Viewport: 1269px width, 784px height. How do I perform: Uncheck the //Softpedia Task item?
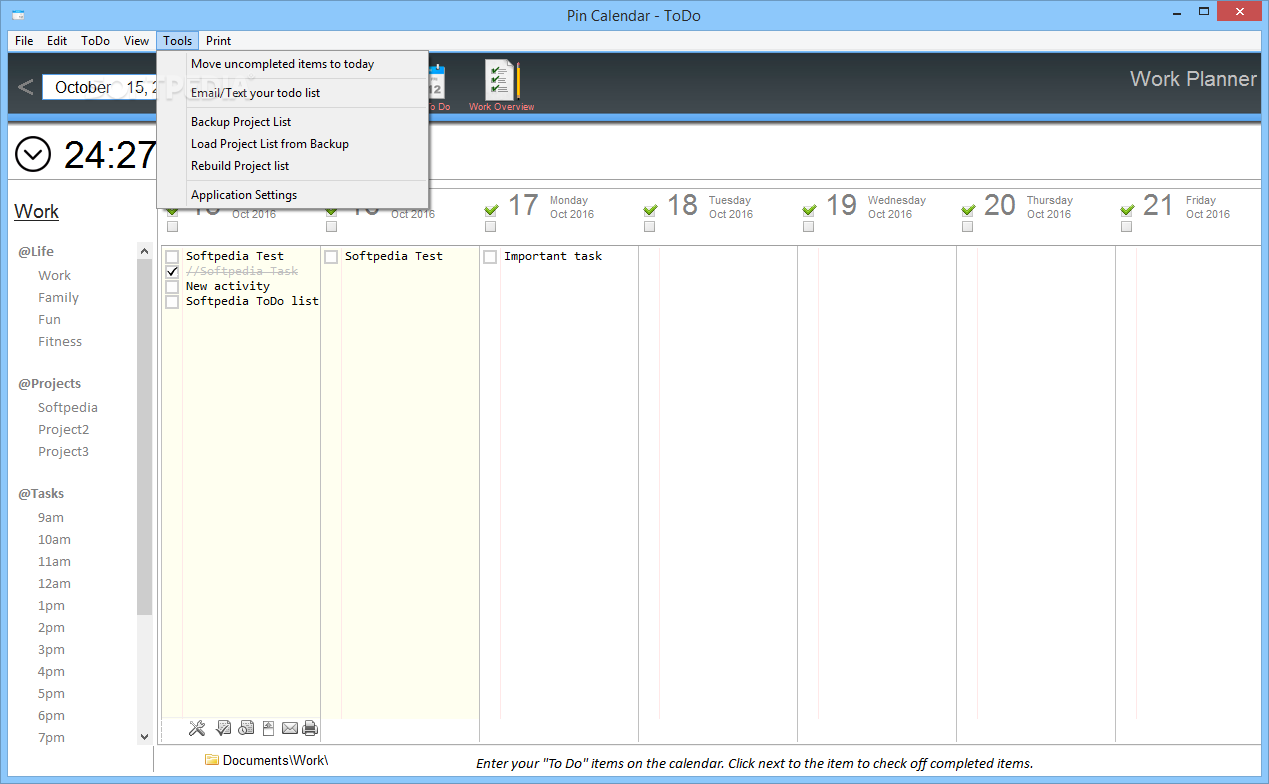172,272
